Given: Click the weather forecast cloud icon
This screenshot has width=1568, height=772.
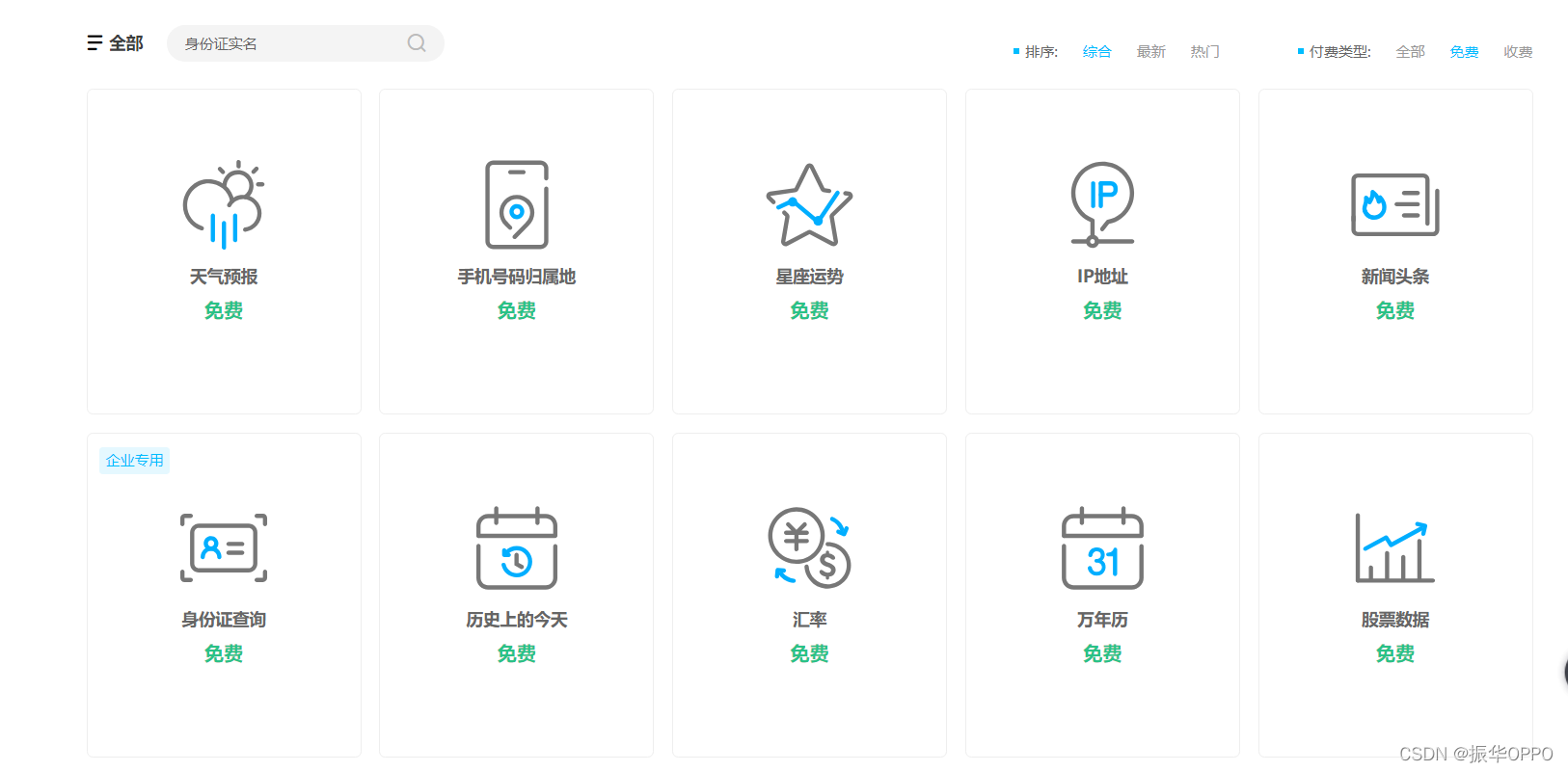Looking at the screenshot, I should (224, 204).
